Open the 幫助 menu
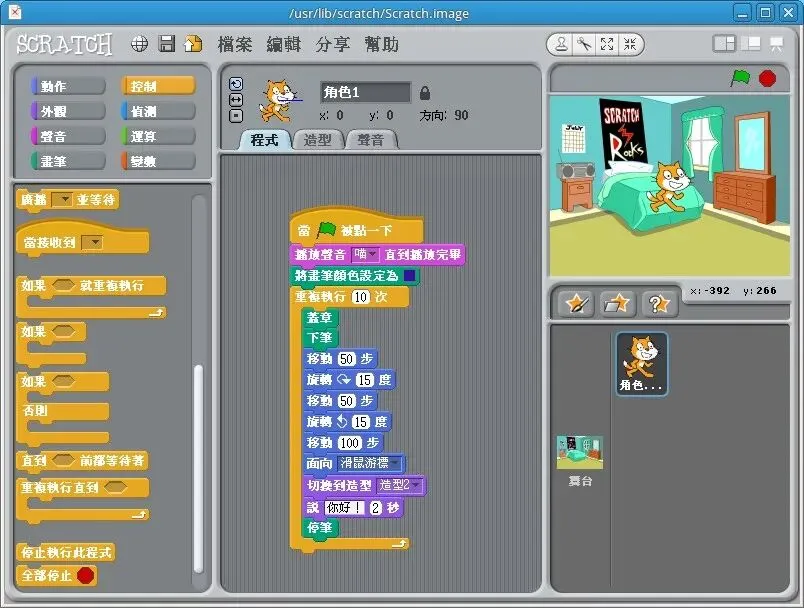 [381, 45]
